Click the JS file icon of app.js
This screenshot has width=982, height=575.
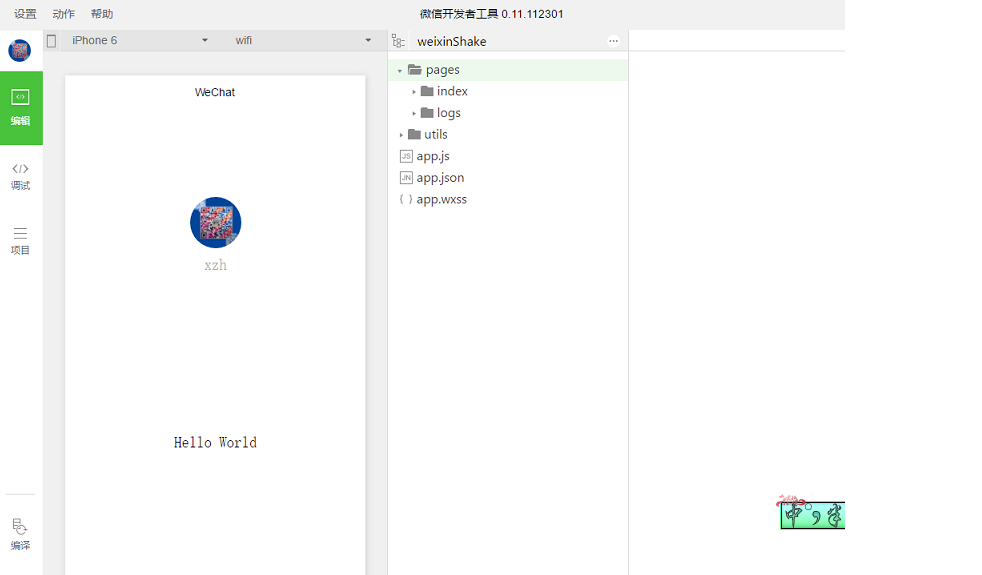pos(406,156)
